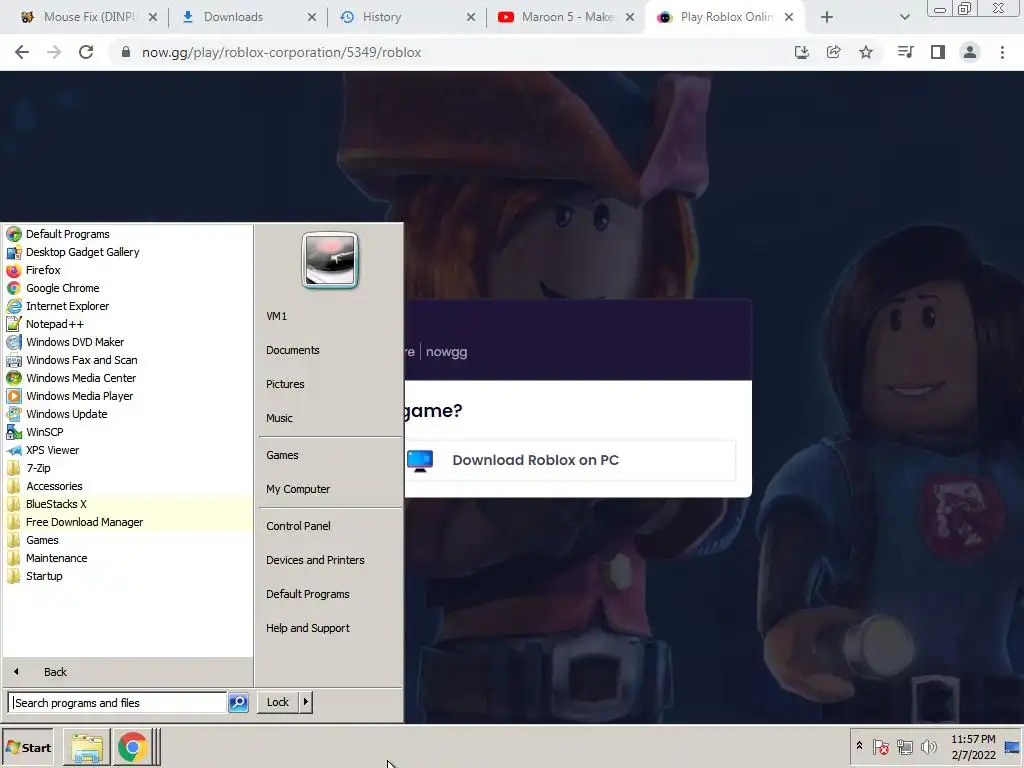Click the Action Center flag tray icon
The width and height of the screenshot is (1024, 768).
click(880, 746)
